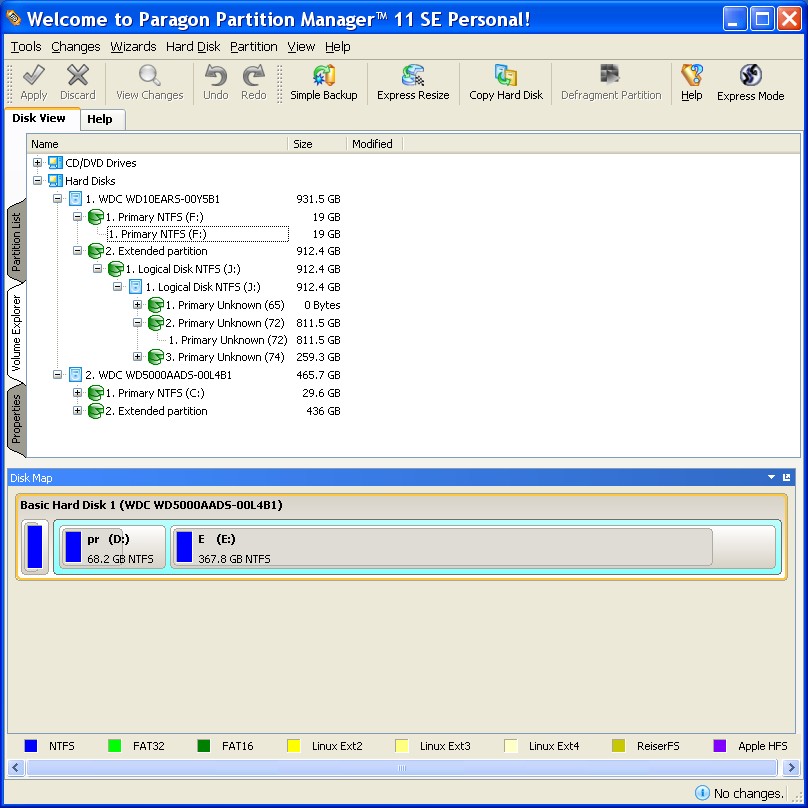The height and width of the screenshot is (808, 808).
Task: Open the Wizards menu
Action: [133, 47]
